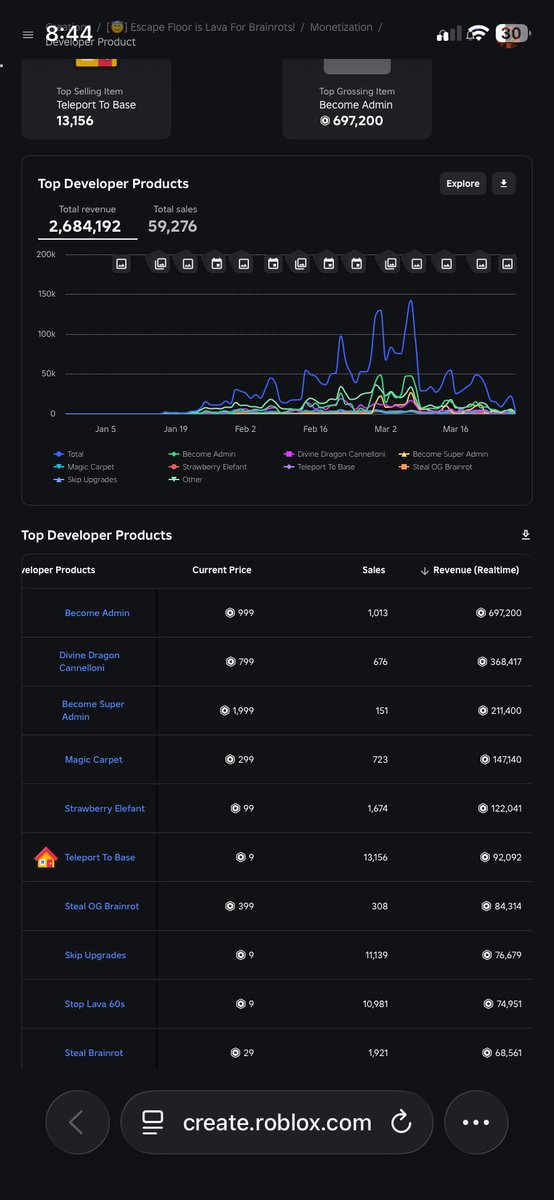Image resolution: width=554 pixels, height=1200 pixels.
Task: Open Become Super Admin product link
Action: tap(93, 710)
